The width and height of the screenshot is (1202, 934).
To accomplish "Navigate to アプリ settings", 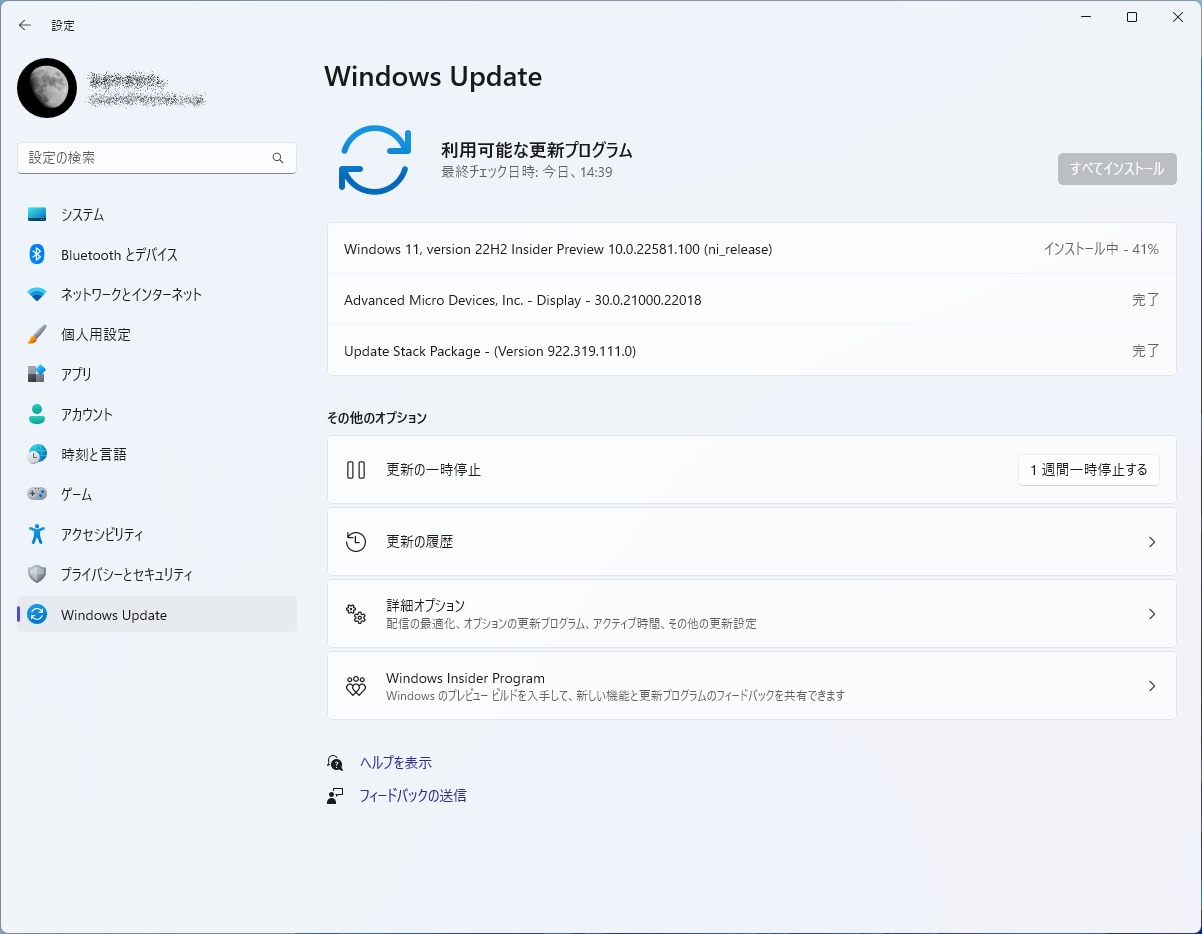I will point(157,375).
